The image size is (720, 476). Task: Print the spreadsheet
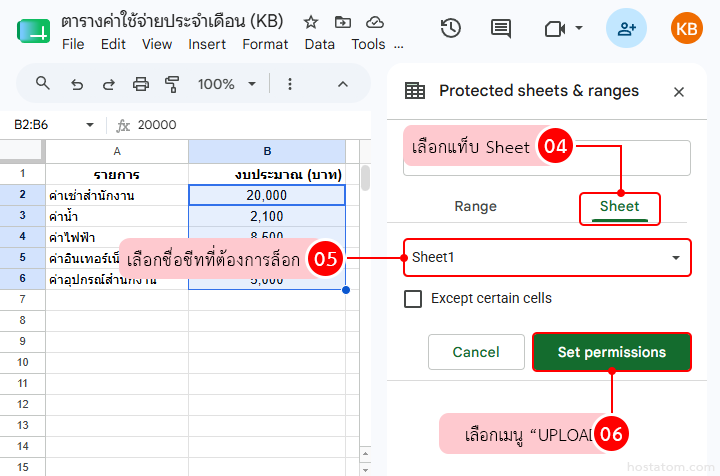(x=141, y=84)
